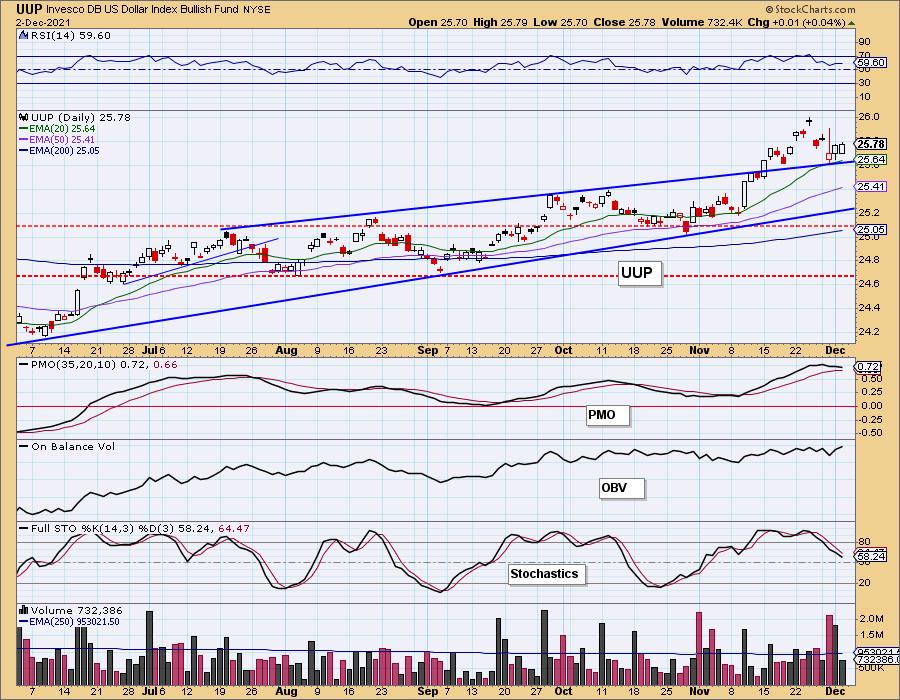Click the EMA(50) 25.41 legend text
Image resolution: width=900 pixels, height=700 pixels.
(63, 140)
